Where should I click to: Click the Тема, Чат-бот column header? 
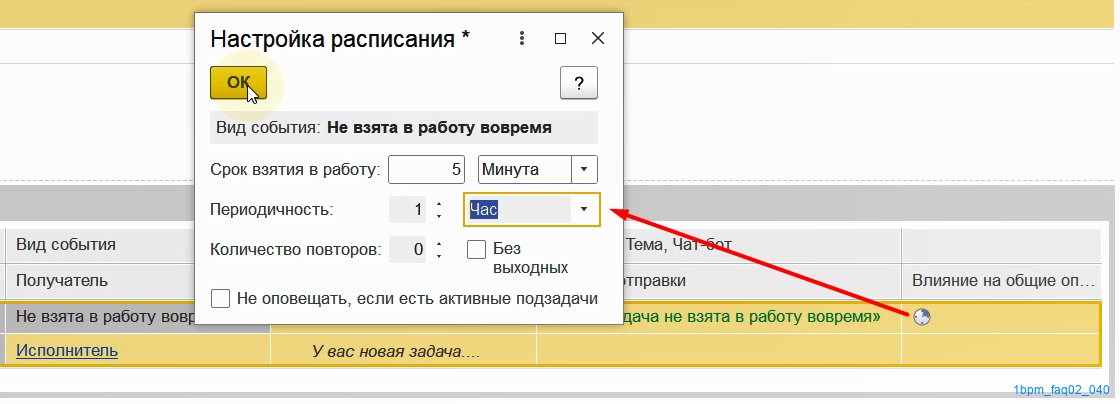[761, 244]
